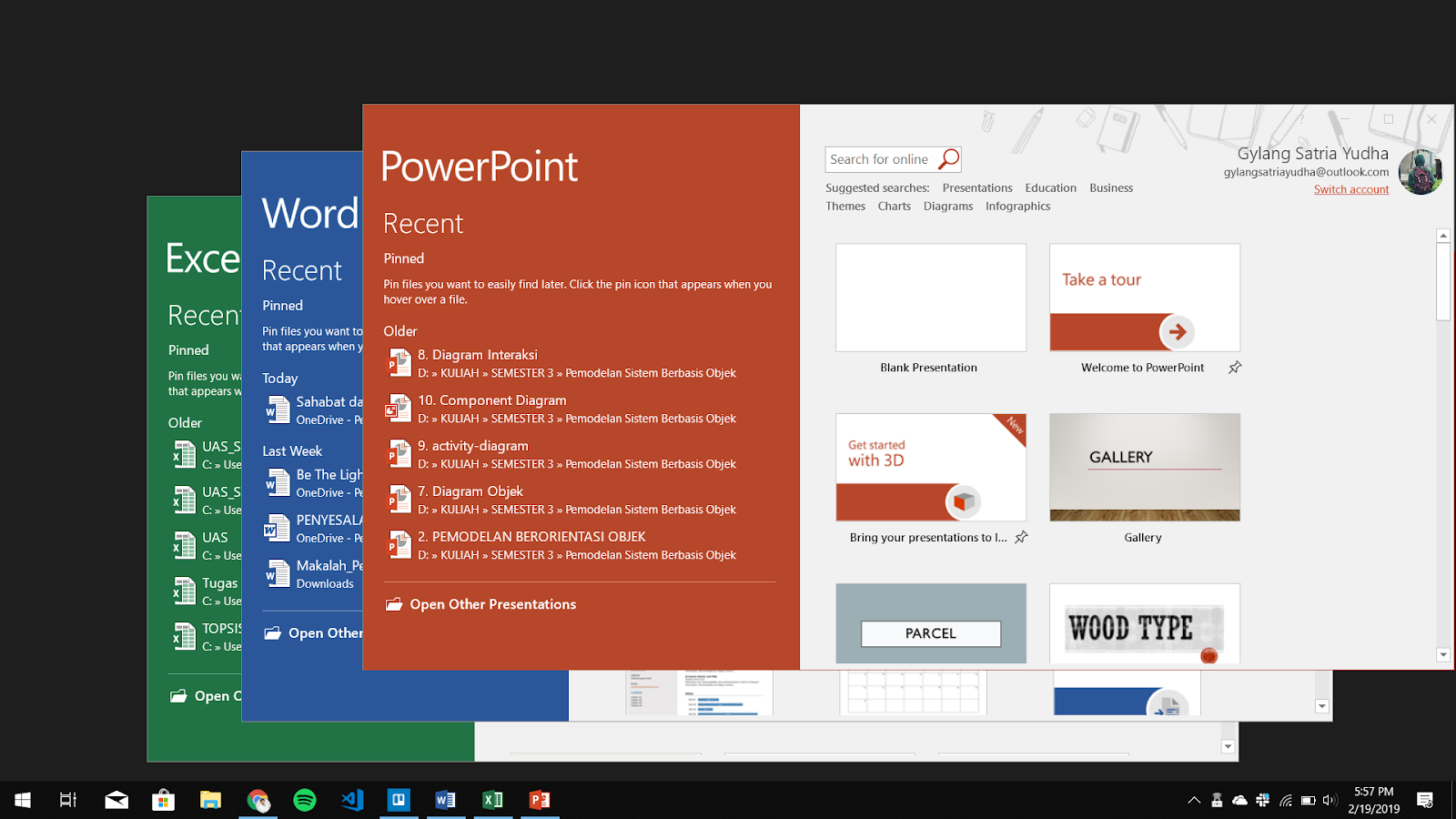Select the Gallery theme thumbnail
Viewport: 1456px width, 819px height.
(x=1145, y=467)
